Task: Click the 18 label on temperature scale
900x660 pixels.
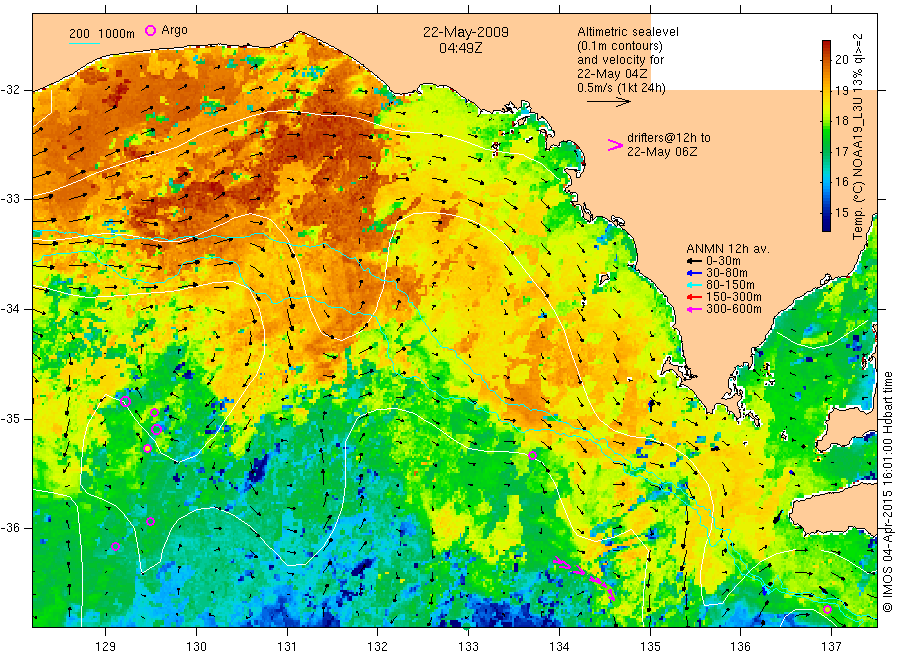Action: pos(841,121)
